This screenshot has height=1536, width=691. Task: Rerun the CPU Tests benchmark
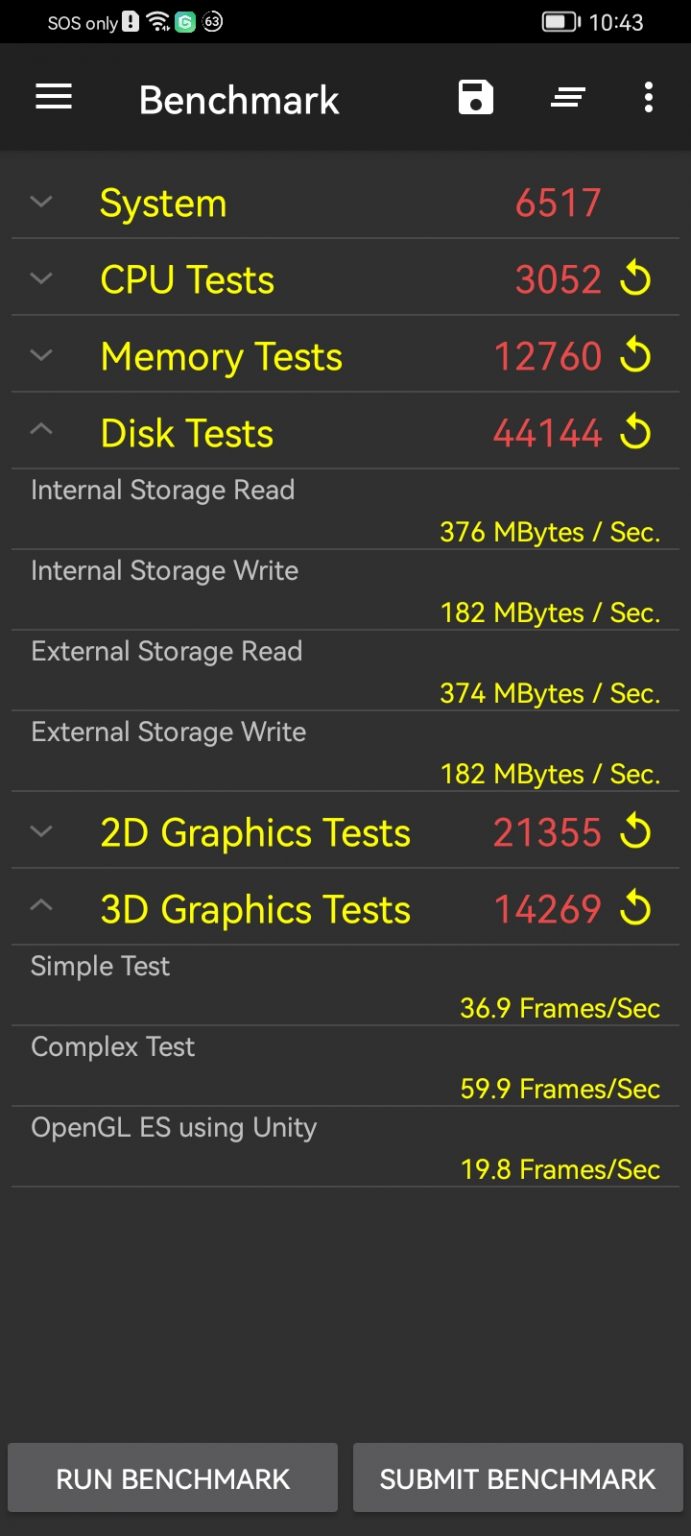point(636,280)
